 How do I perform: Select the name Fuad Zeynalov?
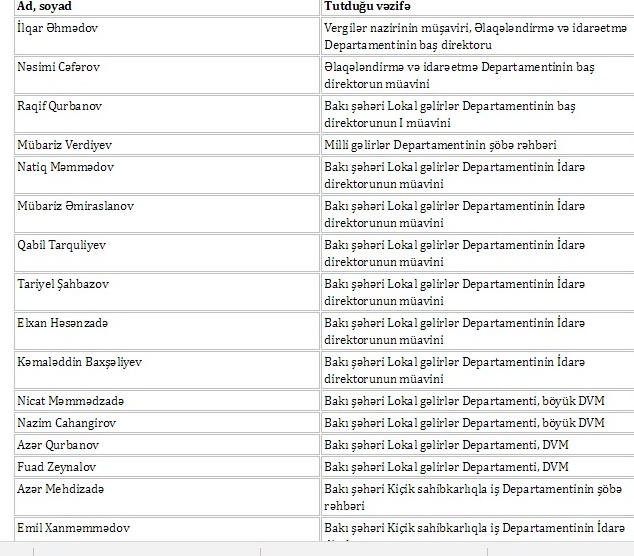point(57,467)
